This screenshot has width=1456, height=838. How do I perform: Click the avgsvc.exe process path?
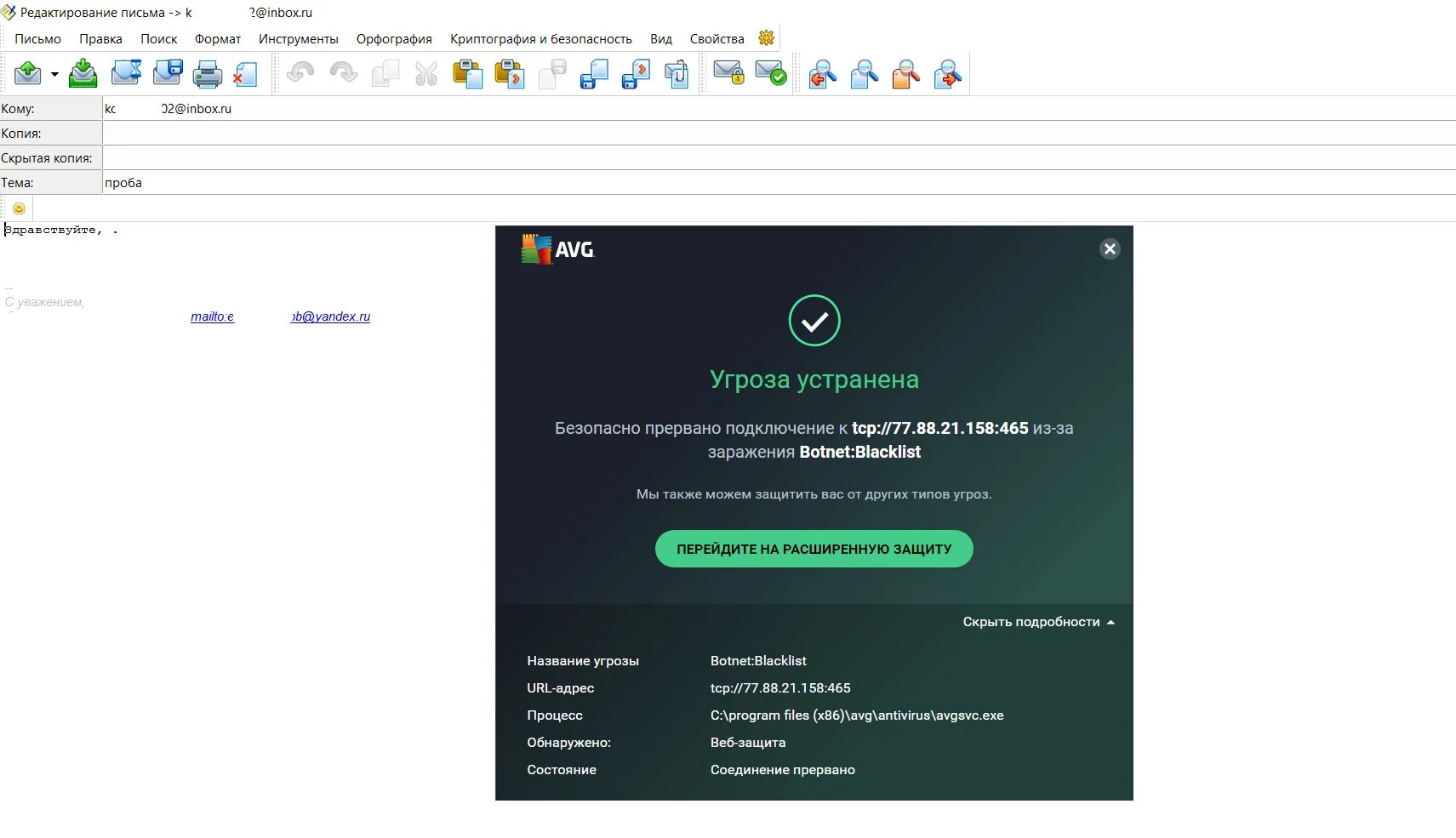[x=857, y=715]
